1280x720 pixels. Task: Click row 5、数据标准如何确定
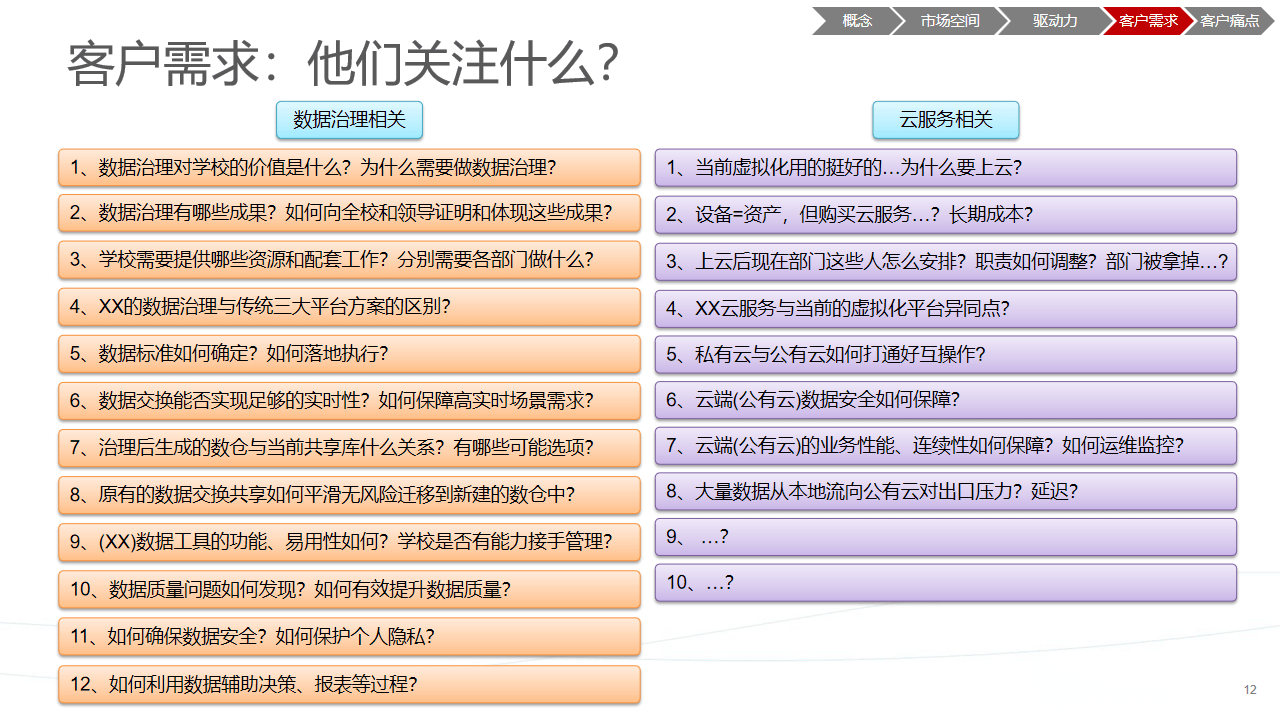click(349, 354)
